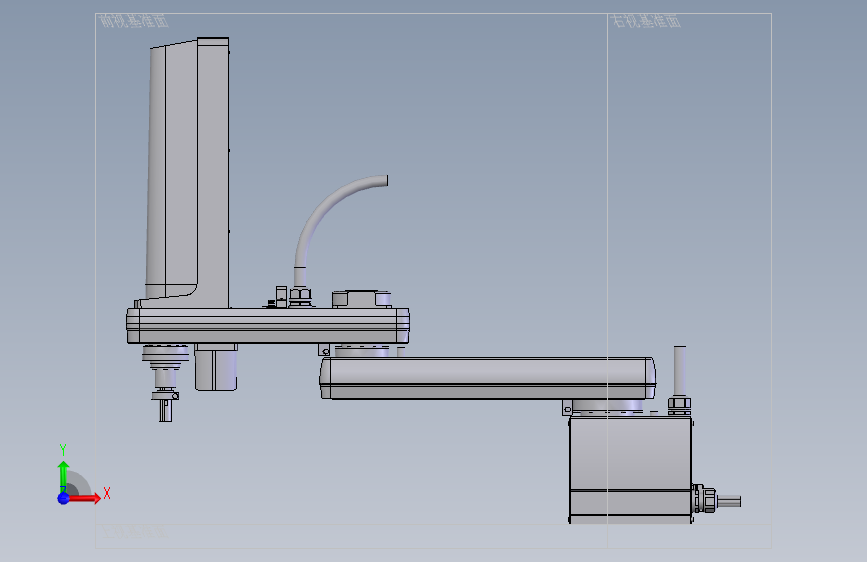This screenshot has height=562, width=867.
Task: Select the vertical tube above the base
Action: pos(680,371)
